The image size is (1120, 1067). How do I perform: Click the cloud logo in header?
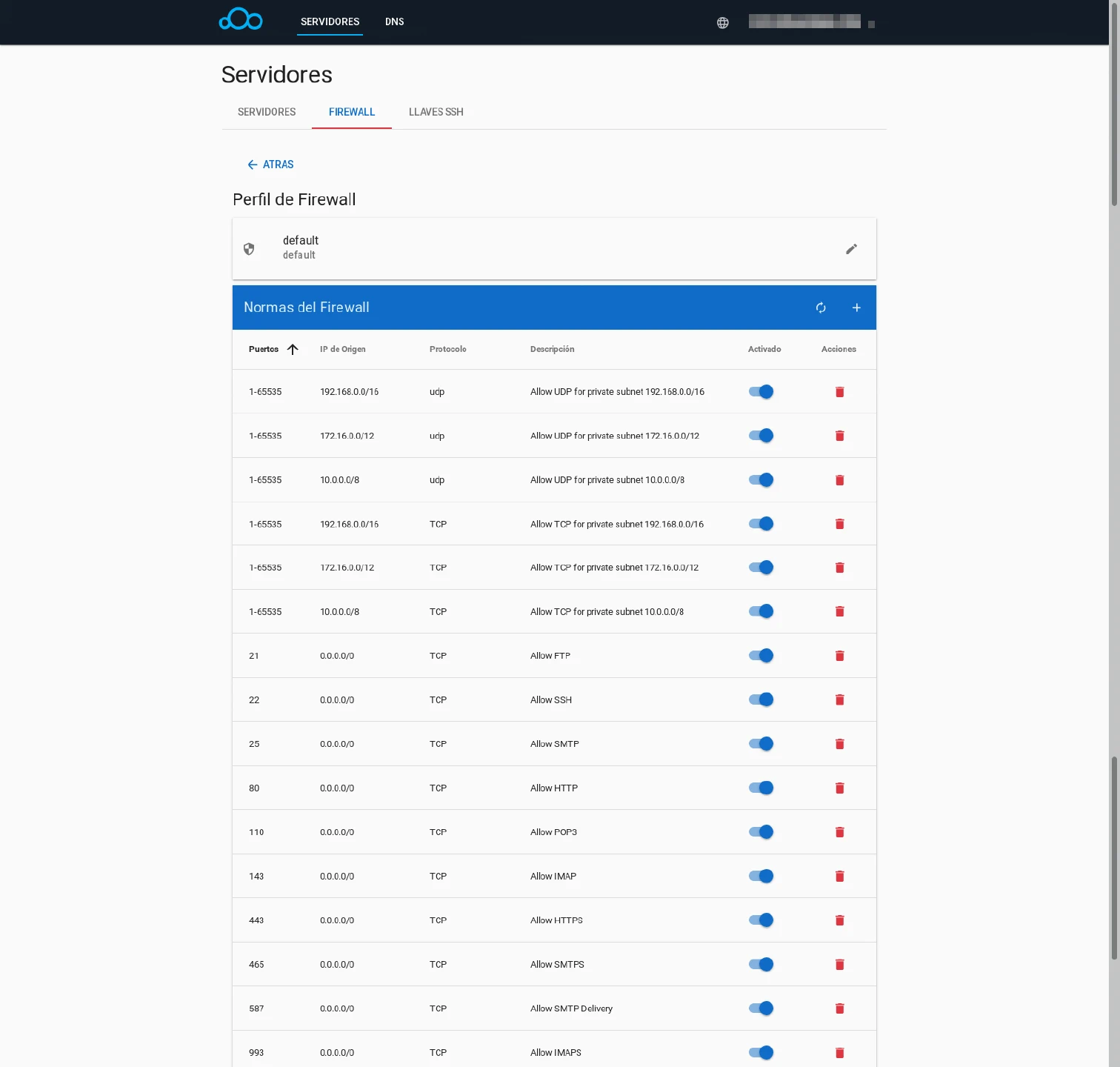(x=241, y=20)
